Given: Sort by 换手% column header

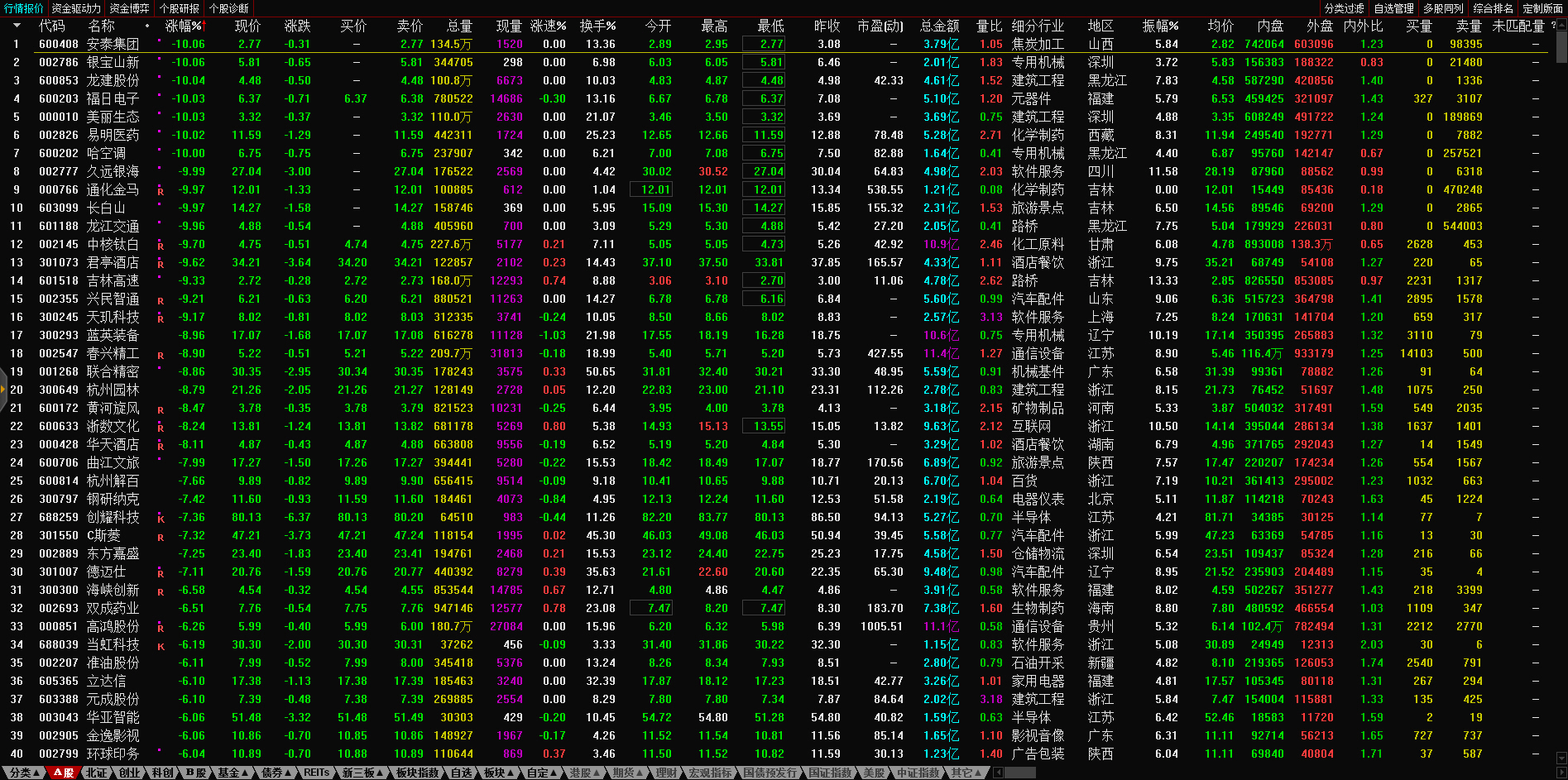Looking at the screenshot, I should [x=597, y=26].
